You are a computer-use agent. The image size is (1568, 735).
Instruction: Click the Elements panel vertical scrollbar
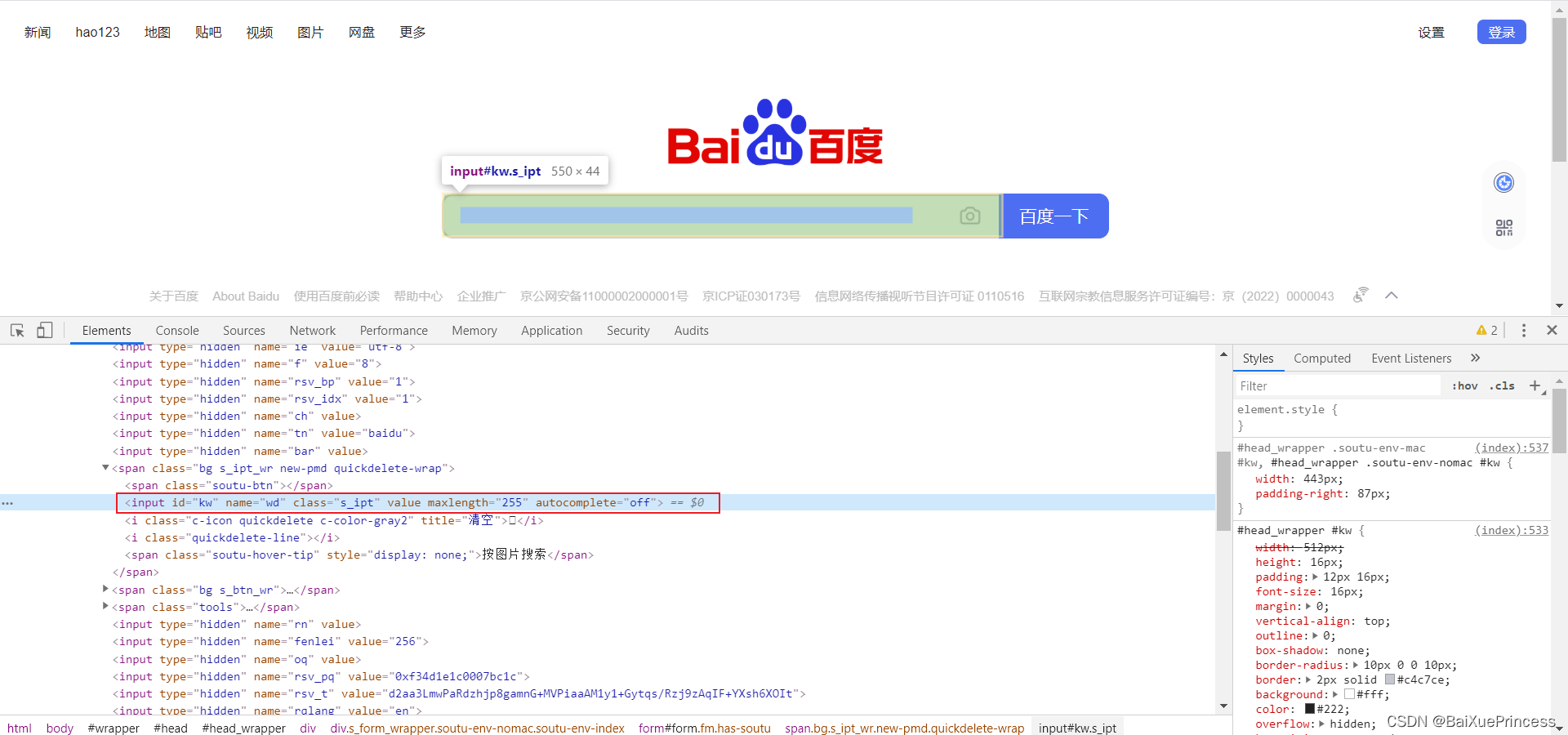pos(1223,490)
